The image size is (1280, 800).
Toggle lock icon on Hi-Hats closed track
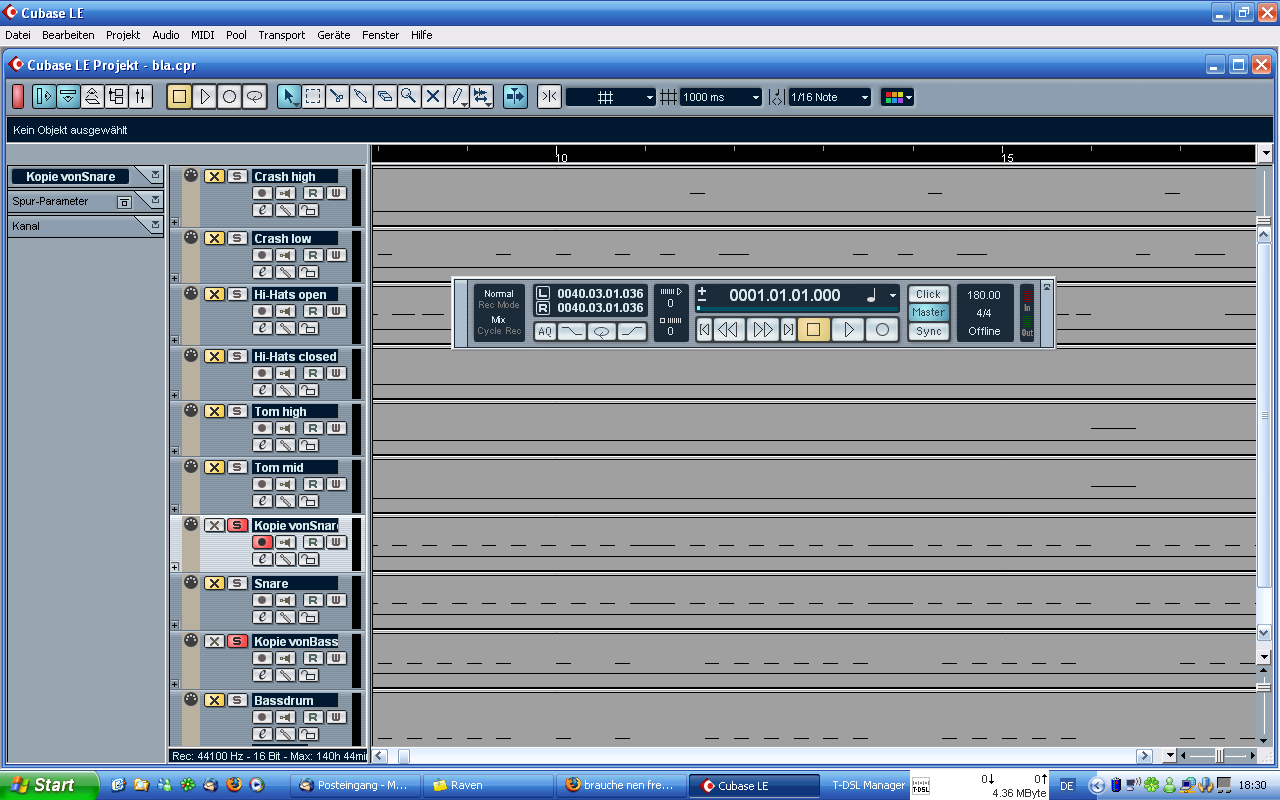click(x=309, y=390)
